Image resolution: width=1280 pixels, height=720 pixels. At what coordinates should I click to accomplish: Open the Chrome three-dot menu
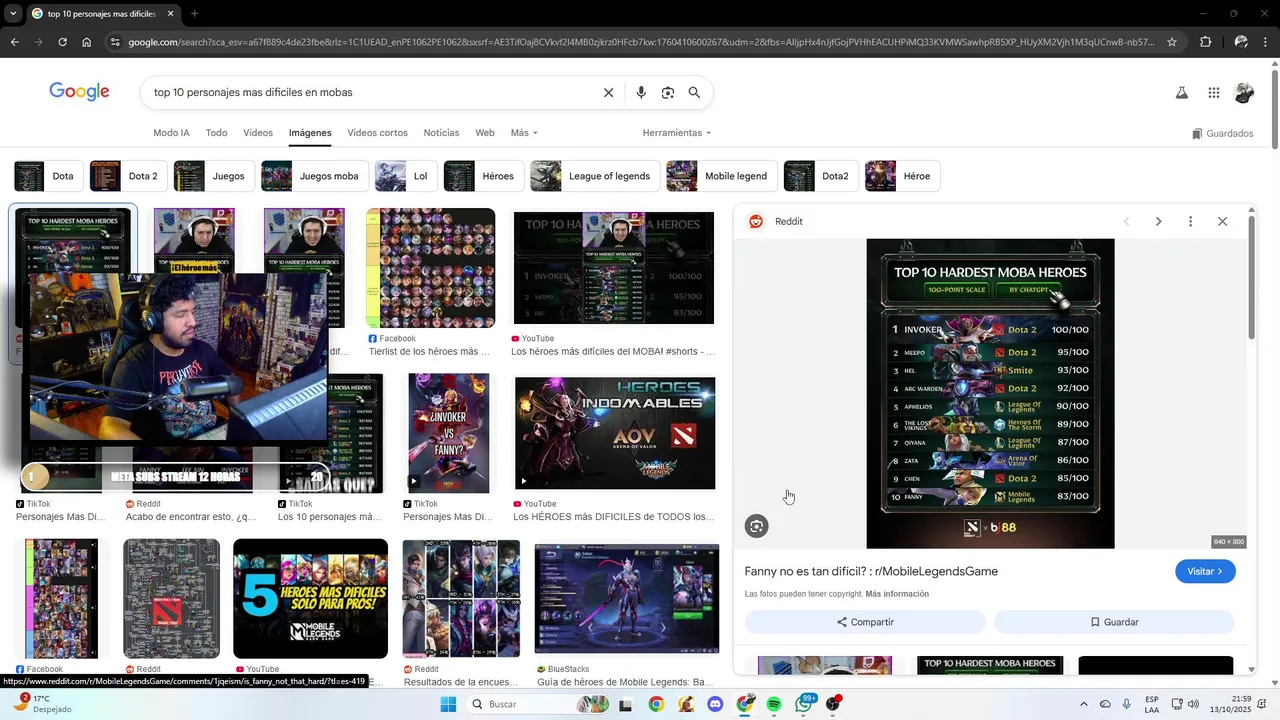pos(1266,42)
